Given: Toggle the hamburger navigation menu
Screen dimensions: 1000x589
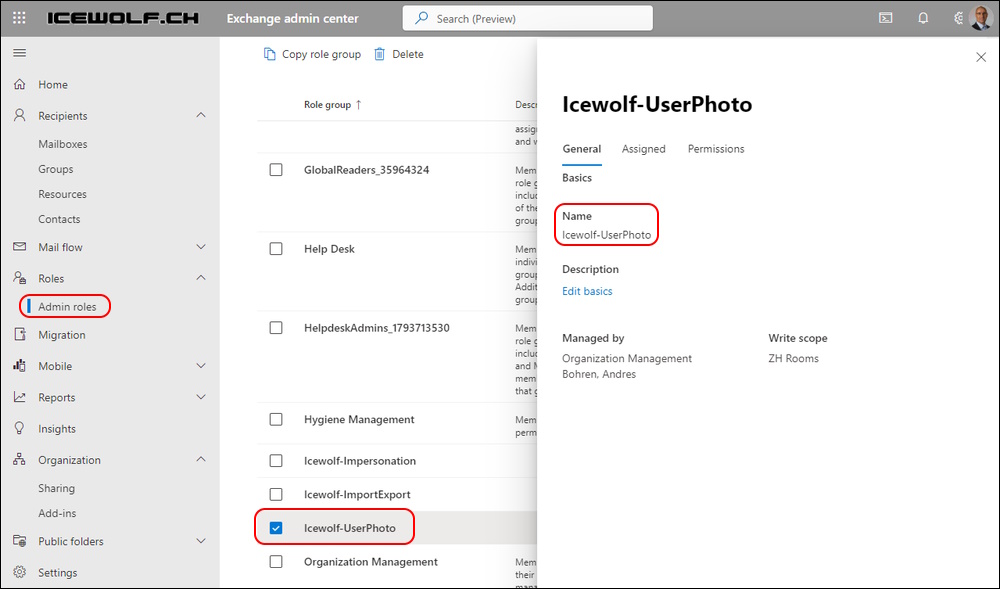Looking at the screenshot, I should tap(20, 53).
